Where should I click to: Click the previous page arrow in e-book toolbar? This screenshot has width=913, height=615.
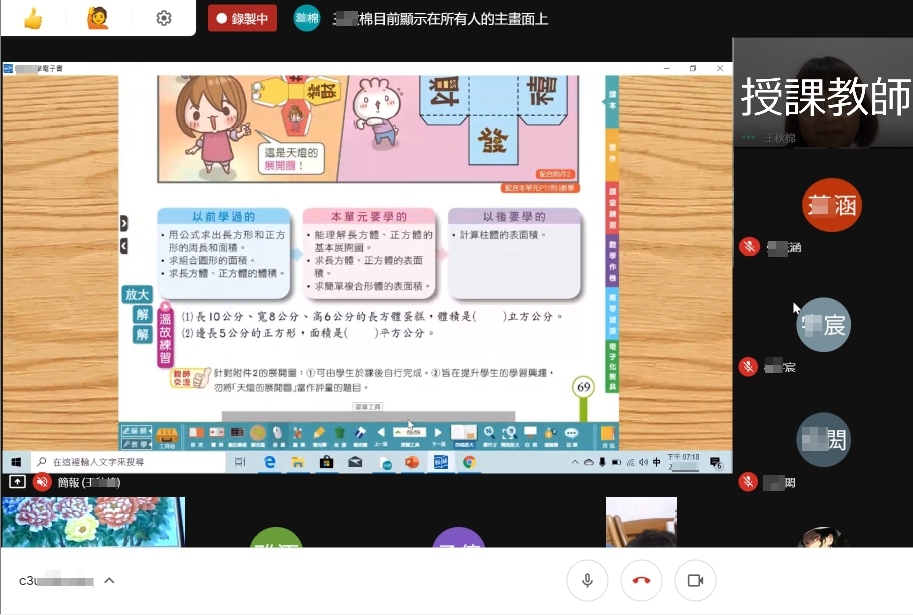coord(381,434)
